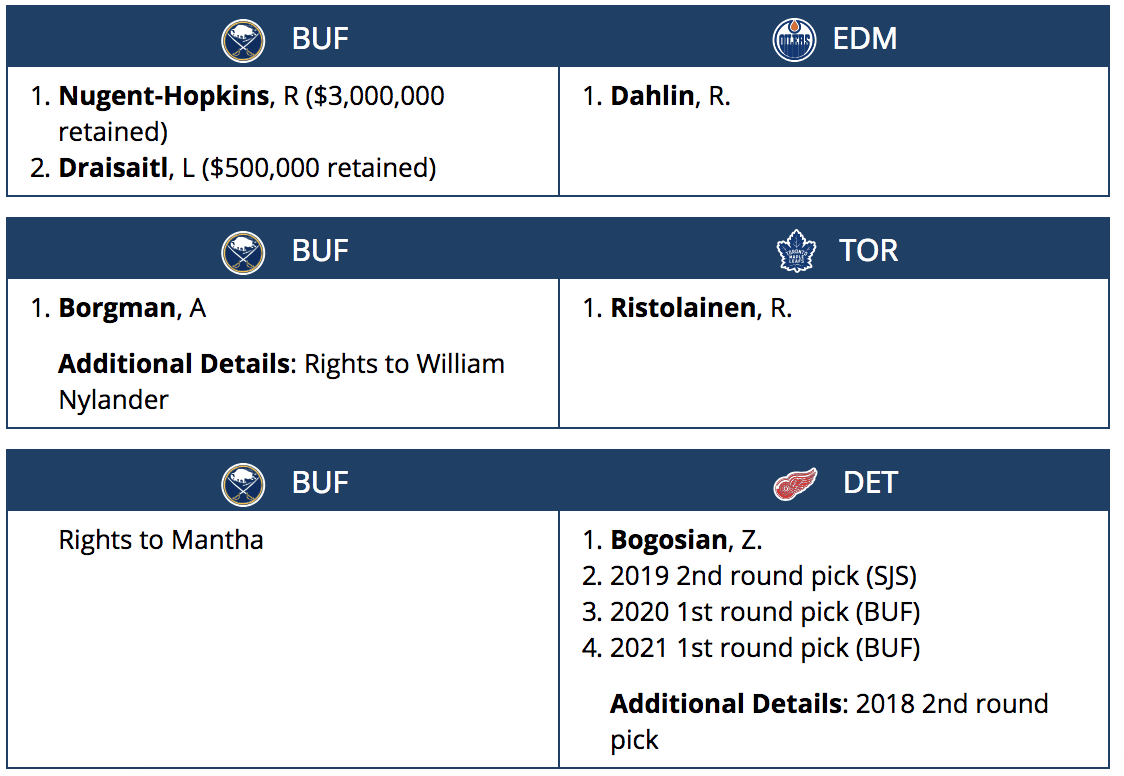Click the DET team header label
Viewport: 1124px width, 776px height.
click(x=870, y=483)
